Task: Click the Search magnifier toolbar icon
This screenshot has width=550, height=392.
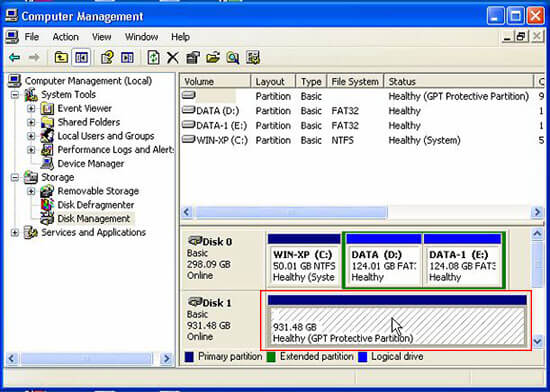Action: (x=233, y=58)
